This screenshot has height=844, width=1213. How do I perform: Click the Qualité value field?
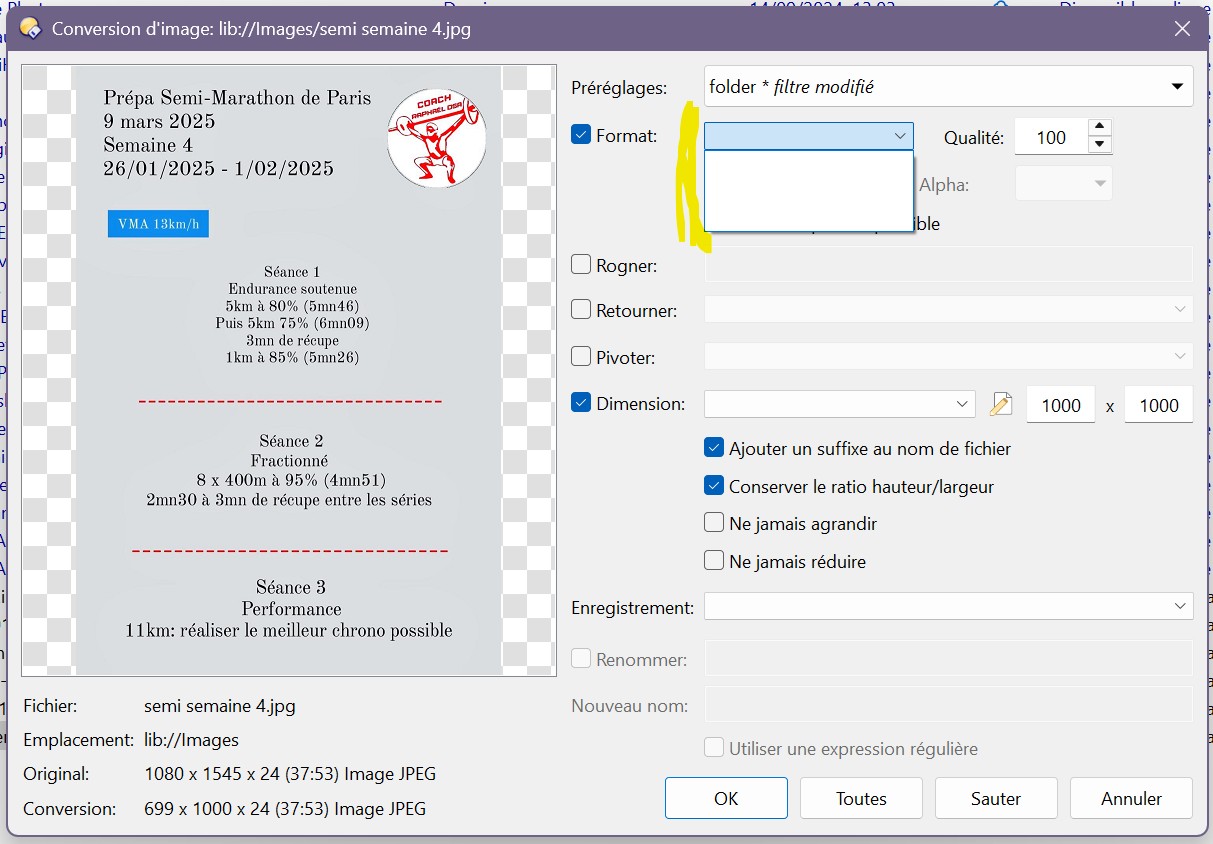coord(1051,137)
